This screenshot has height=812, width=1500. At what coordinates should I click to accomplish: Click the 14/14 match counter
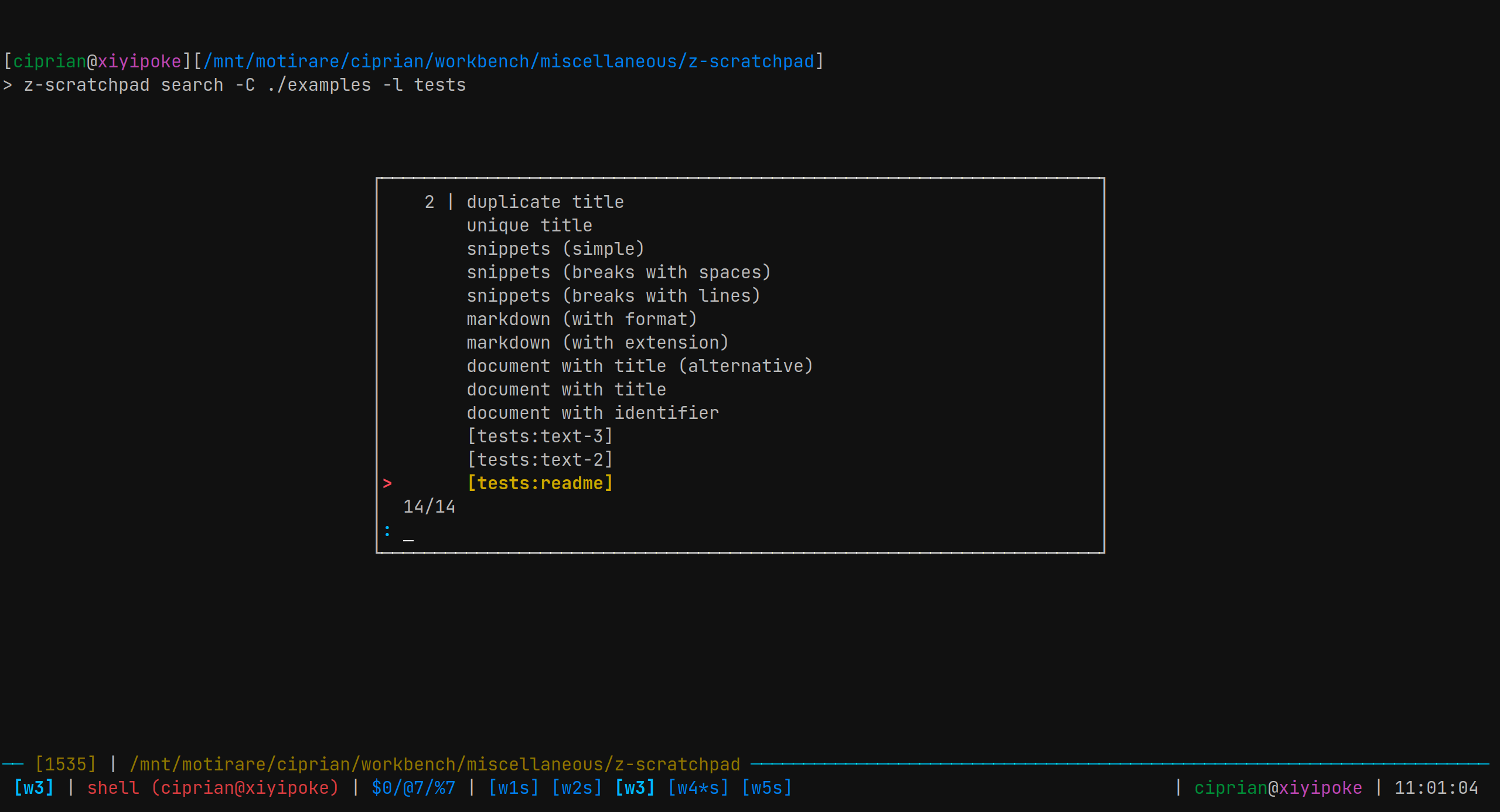(429, 507)
